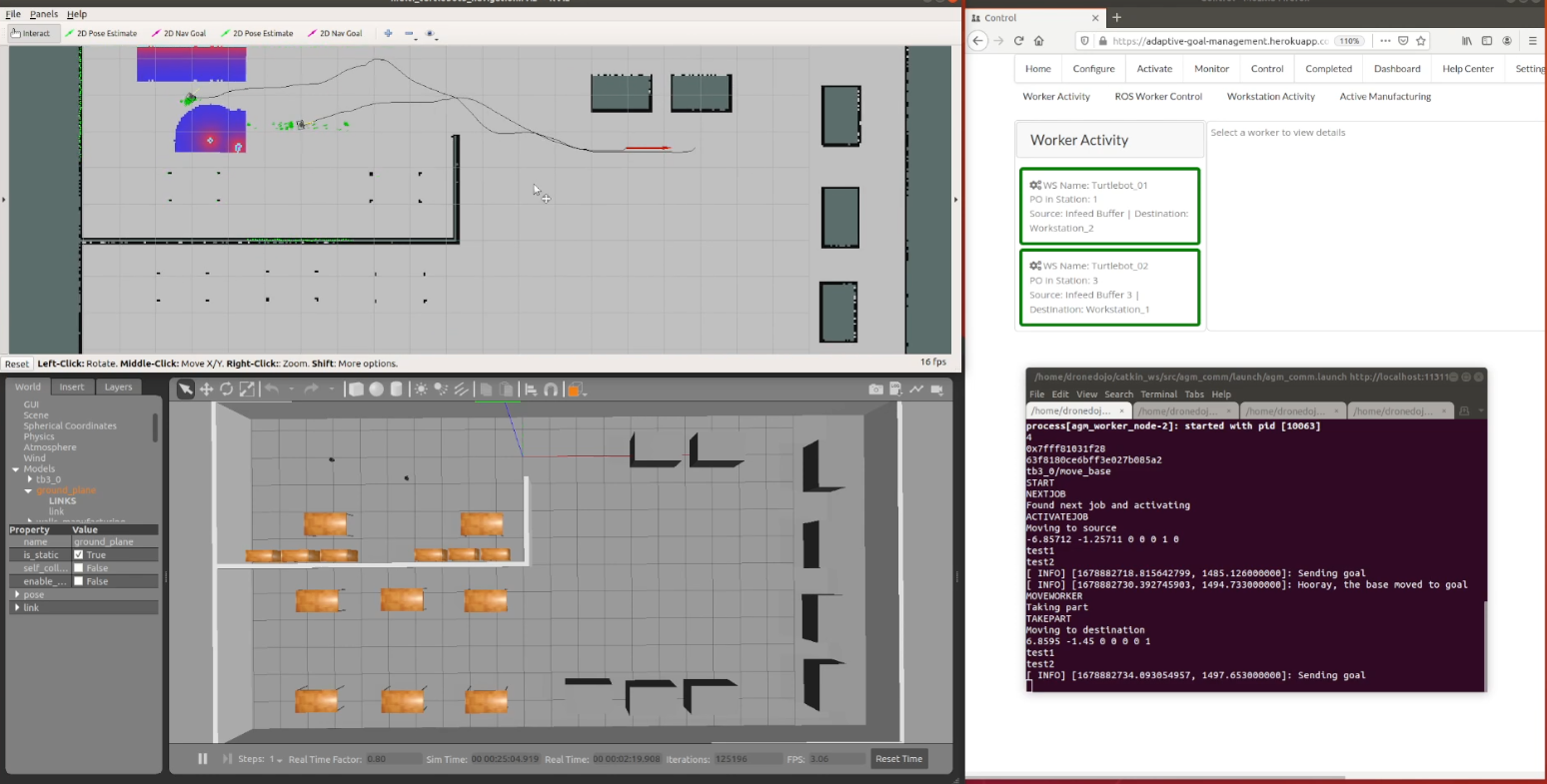Insert a sphere shape from Gazebo toolbar

376,390
